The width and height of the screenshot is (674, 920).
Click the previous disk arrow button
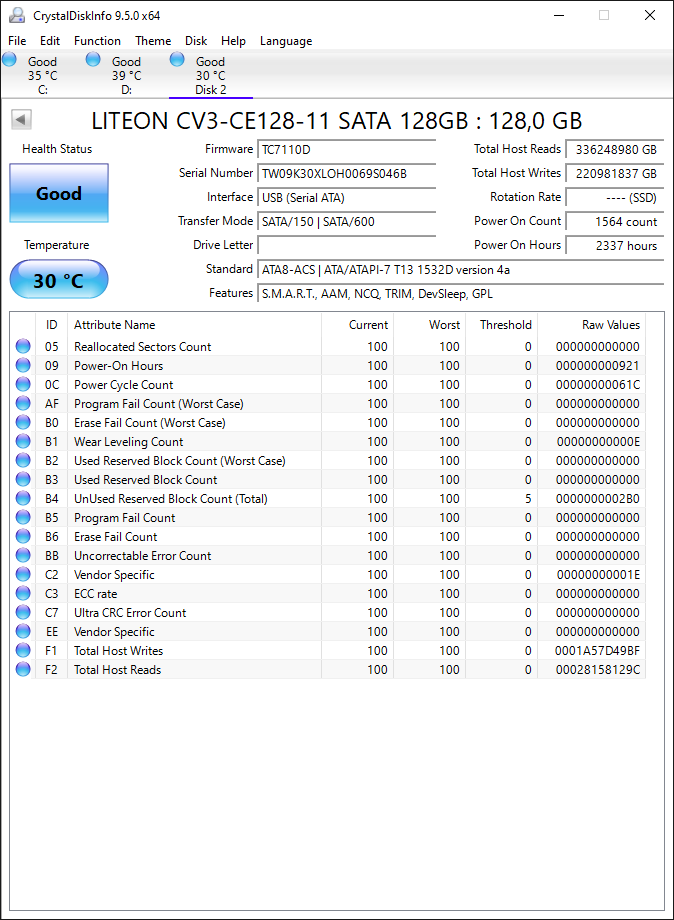(21, 120)
